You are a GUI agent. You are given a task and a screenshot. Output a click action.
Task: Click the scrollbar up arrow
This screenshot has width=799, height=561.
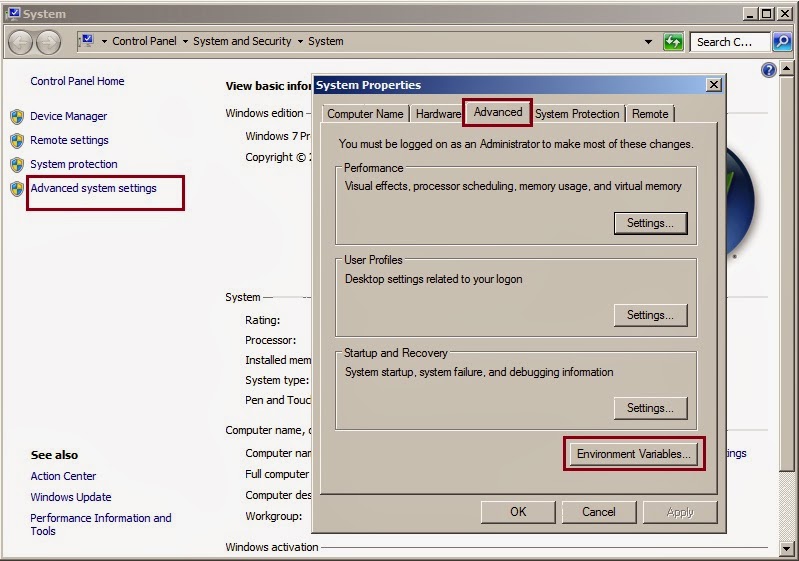[x=786, y=68]
